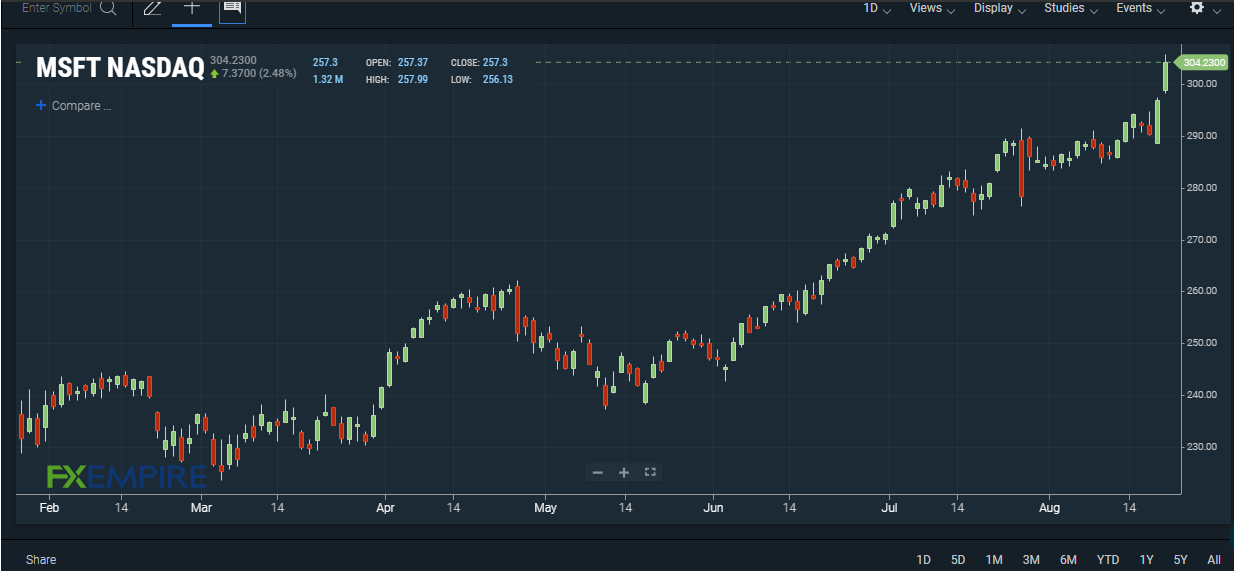Expand the Studies menu
Viewport: 1234px width, 571px height.
pyautogui.click(x=1071, y=8)
